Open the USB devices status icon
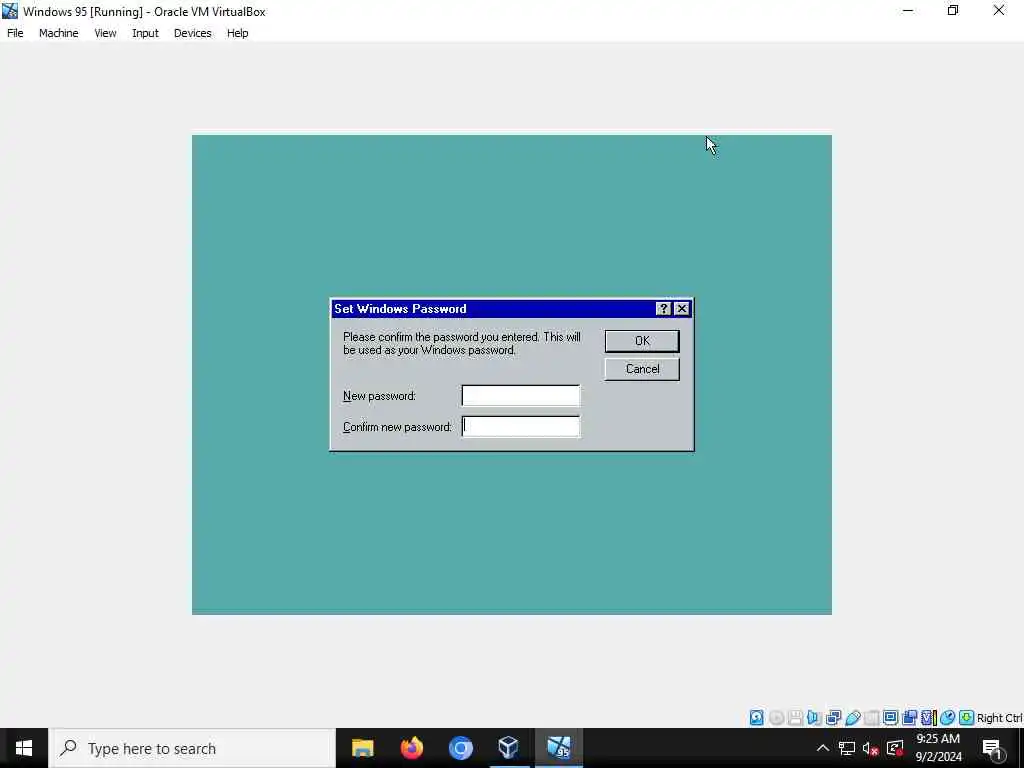This screenshot has width=1024, height=768. pos(853,718)
